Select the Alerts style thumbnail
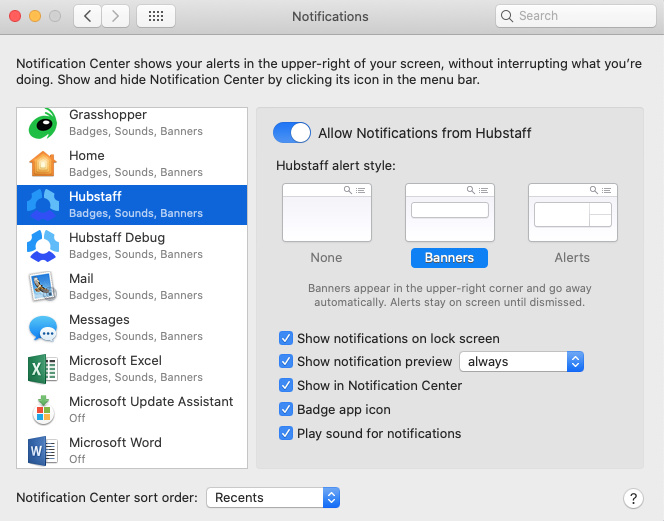664x521 pixels. pos(573,212)
